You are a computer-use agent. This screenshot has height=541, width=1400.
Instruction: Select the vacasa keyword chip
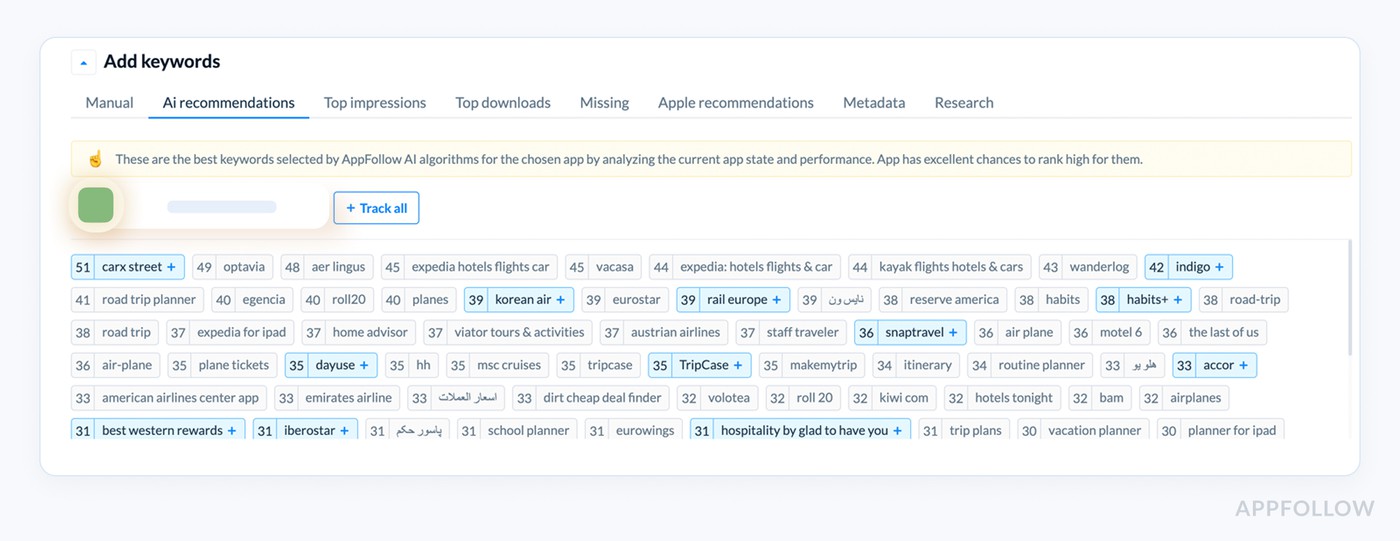[603, 267]
